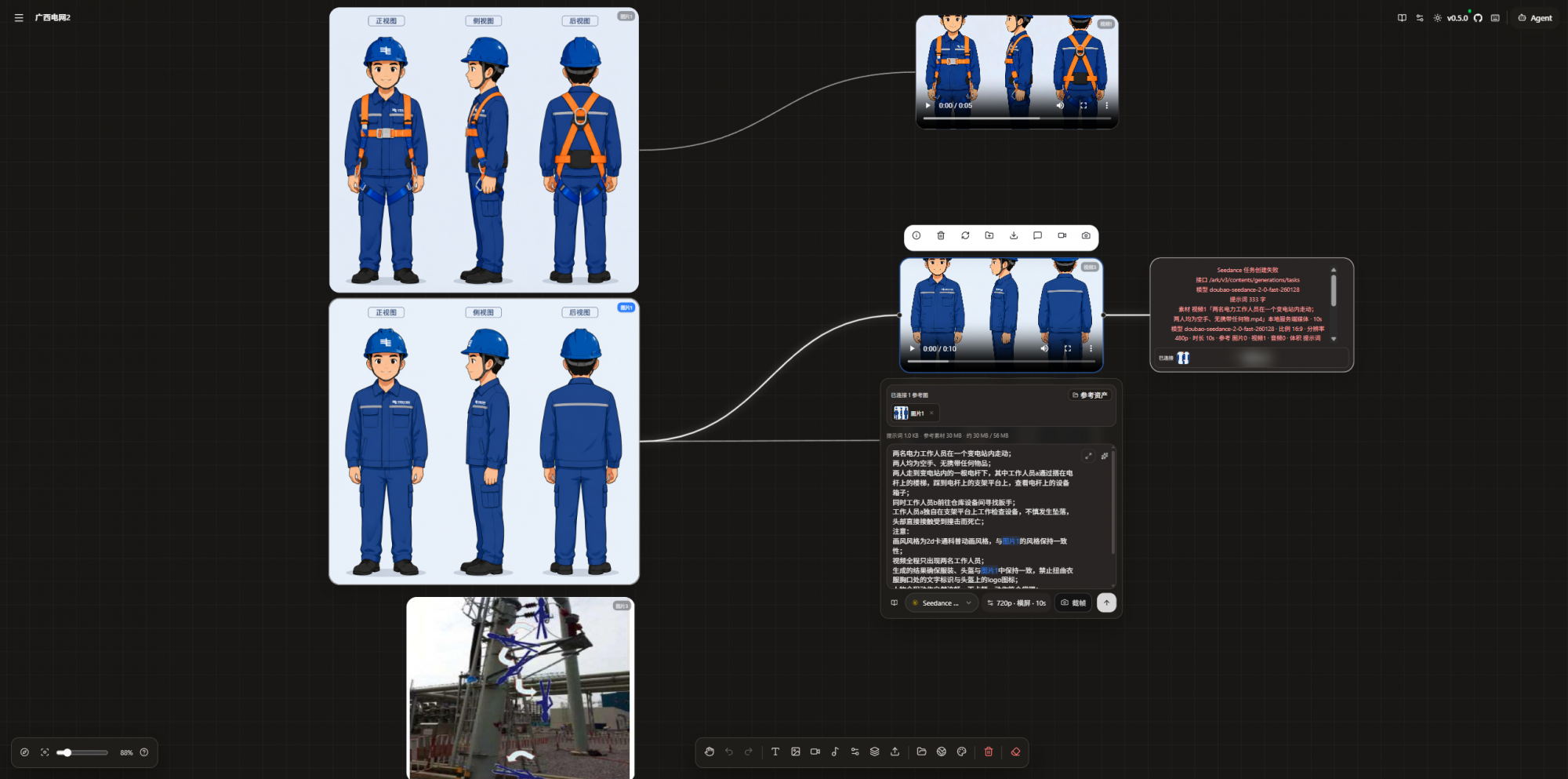This screenshot has width=1568, height=779.
Task: Open the sliders settings icon in top bar
Action: (1420, 18)
